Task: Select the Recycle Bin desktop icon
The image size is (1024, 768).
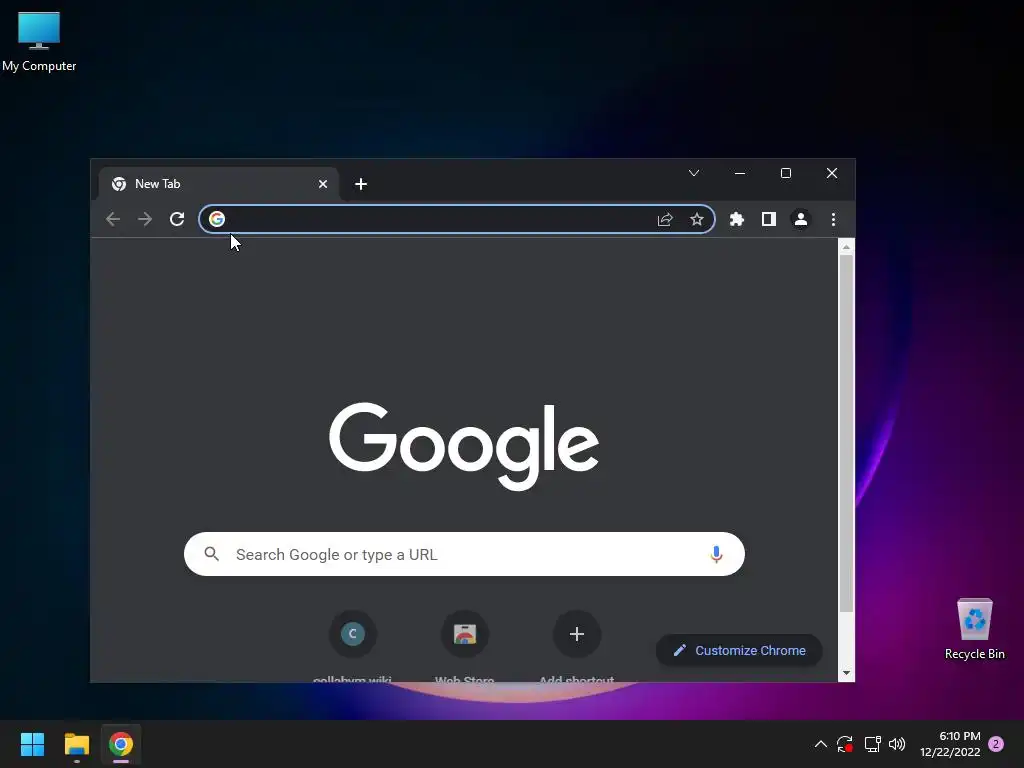Action: pos(974,629)
